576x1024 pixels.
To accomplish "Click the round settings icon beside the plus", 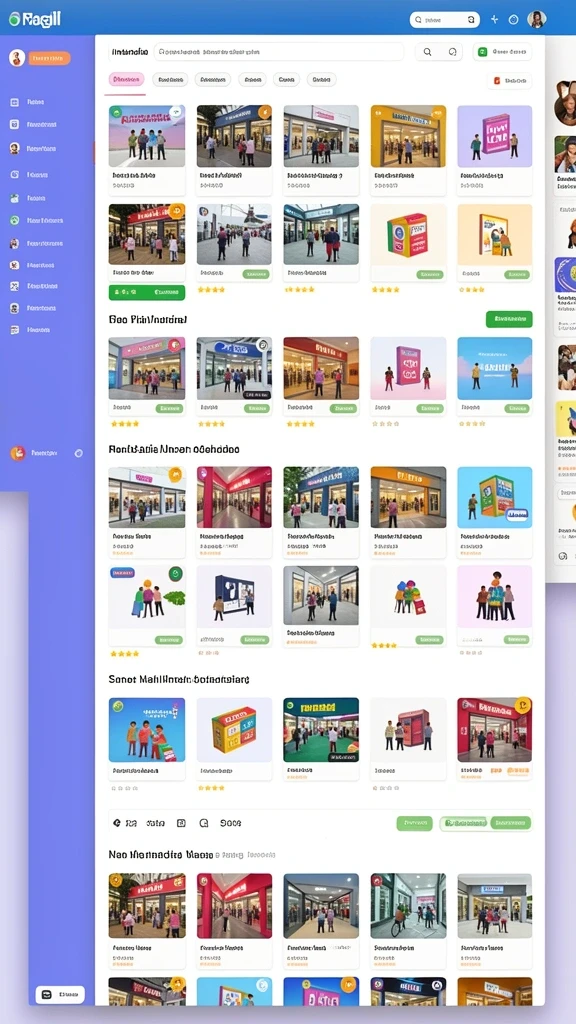I will point(513,20).
